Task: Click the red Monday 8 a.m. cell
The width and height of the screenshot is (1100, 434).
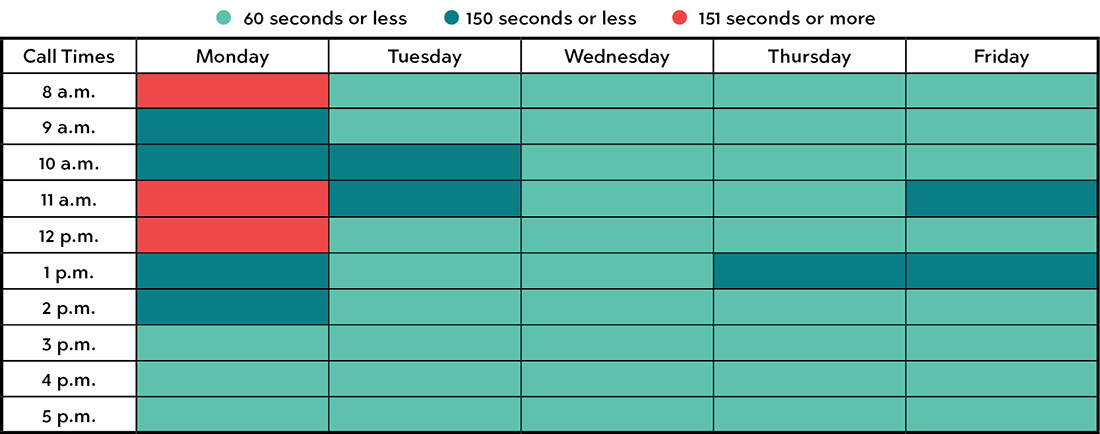Action: 232,91
